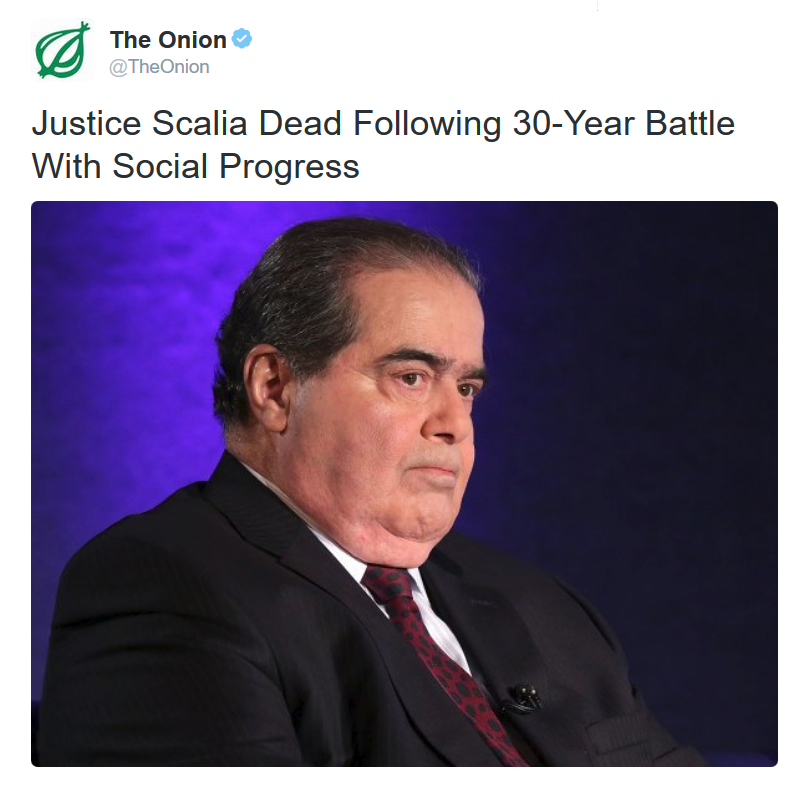Open the @TheOnion handle link
The height and width of the screenshot is (790, 810).
(x=160, y=66)
